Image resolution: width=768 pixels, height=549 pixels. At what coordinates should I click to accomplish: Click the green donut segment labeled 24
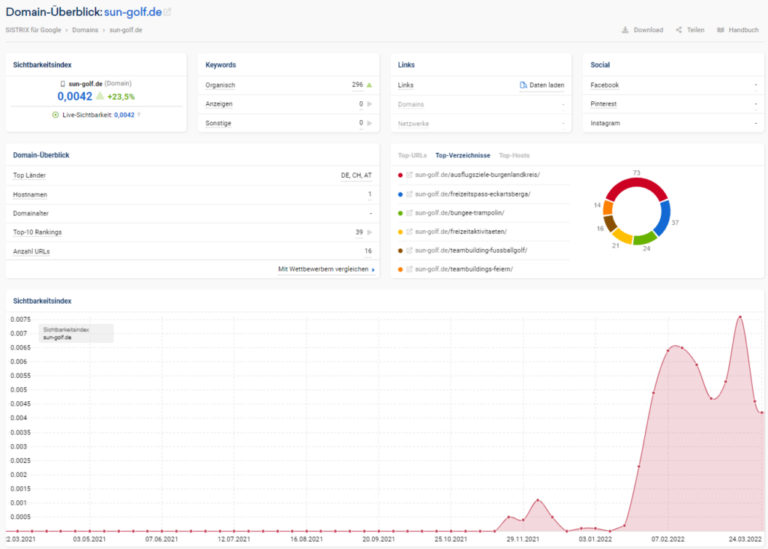[x=644, y=239]
